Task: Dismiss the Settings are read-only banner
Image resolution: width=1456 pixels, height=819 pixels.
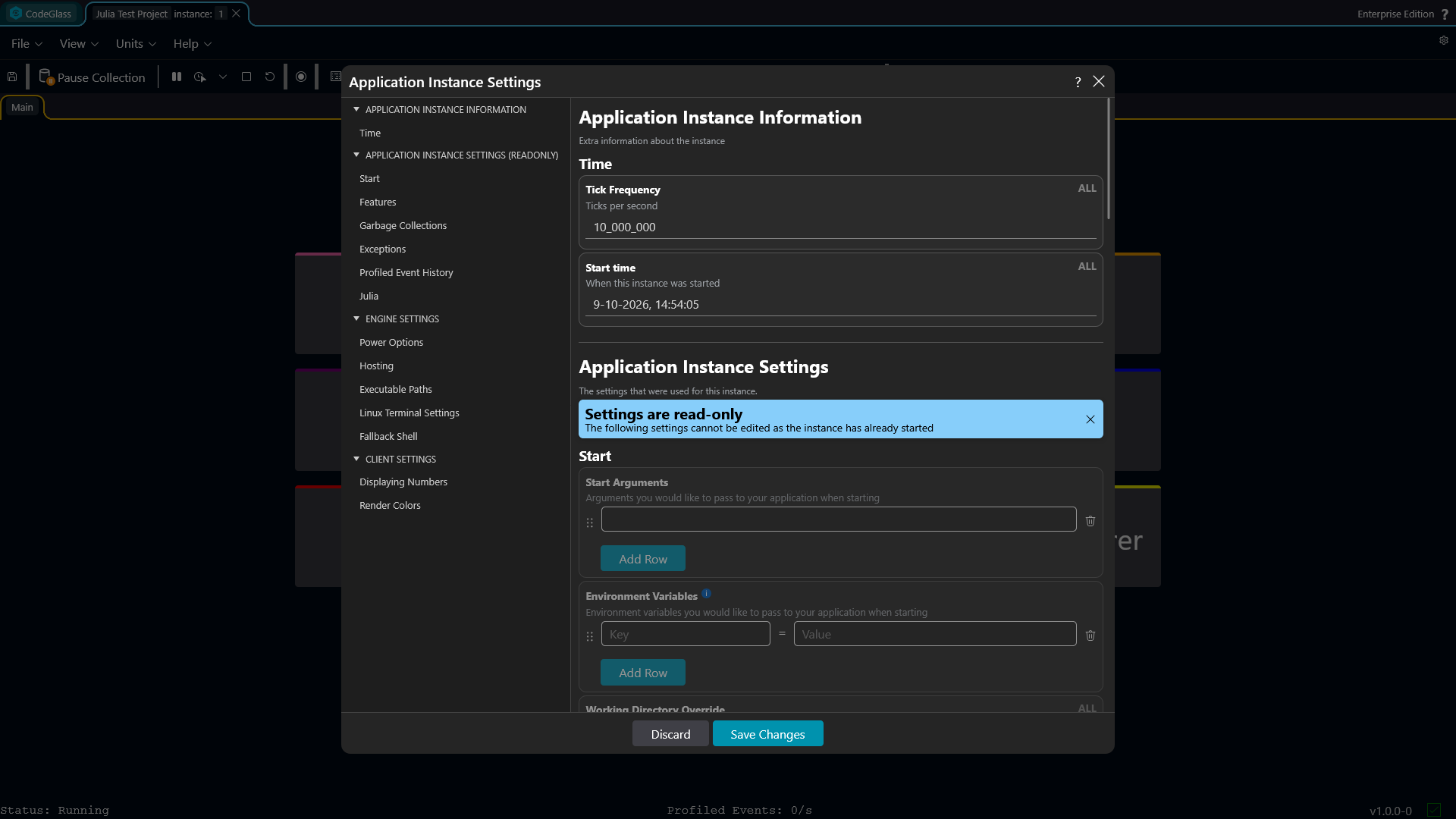Action: (1090, 419)
